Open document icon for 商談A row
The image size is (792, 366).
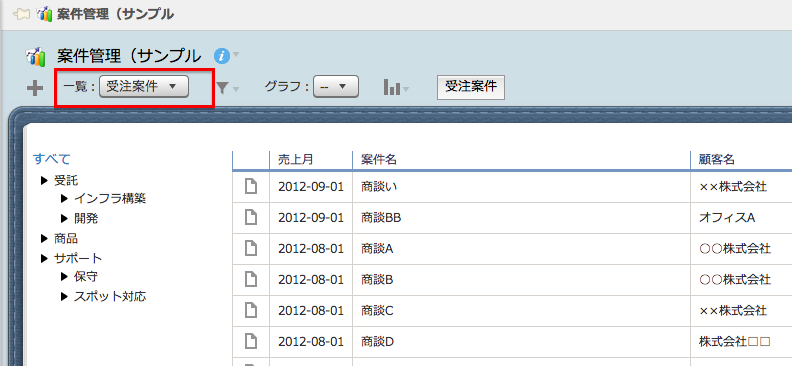click(x=251, y=248)
